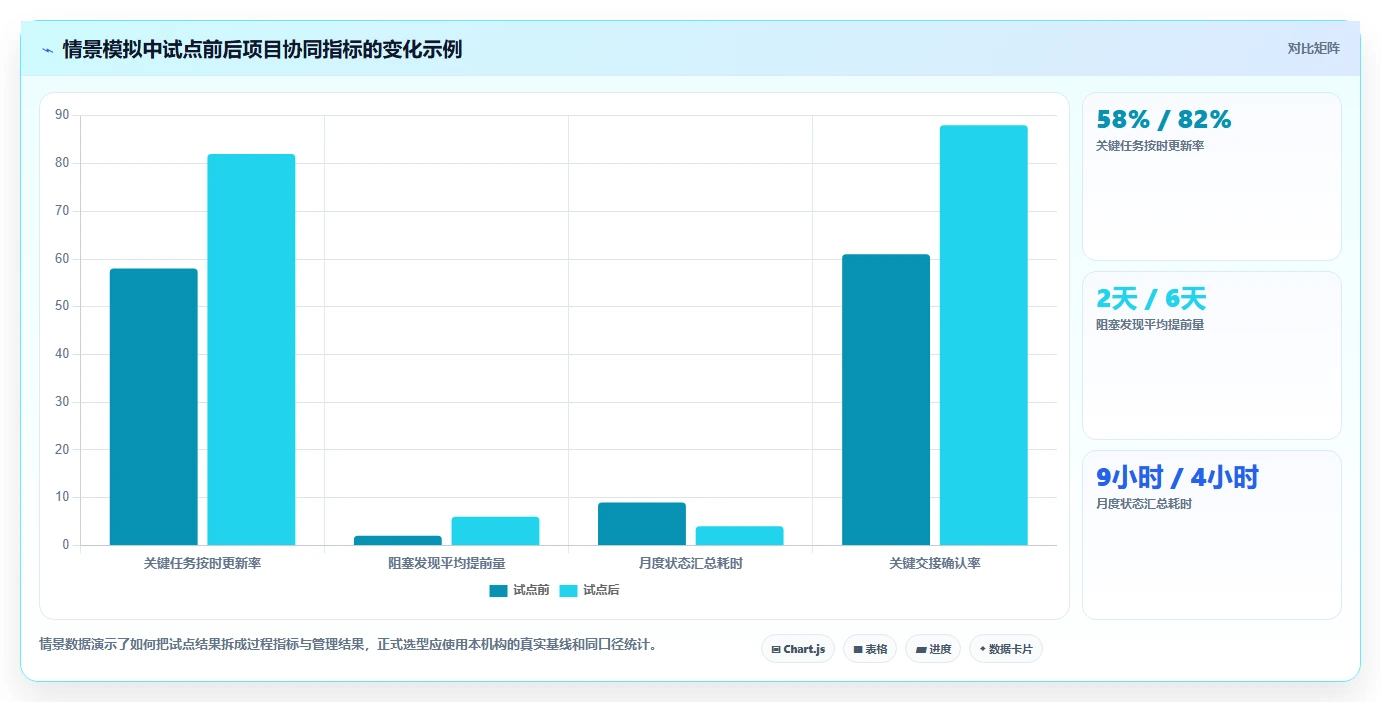Click the 50 y-axis tick label
The image size is (1381, 702).
pos(62,306)
